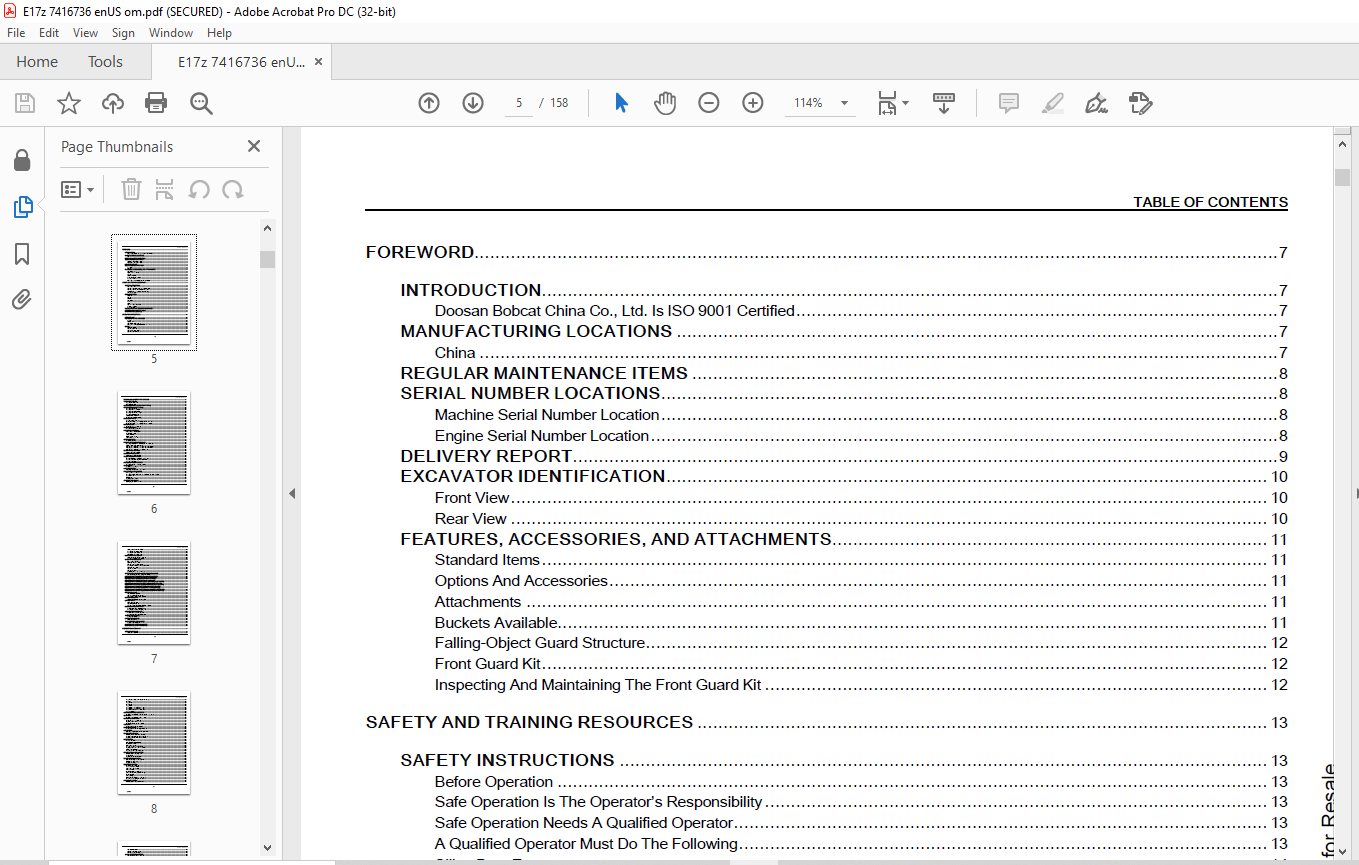This screenshot has height=865, width=1359.
Task: Click the page break icon in thumbnails panel
Action: (x=165, y=189)
